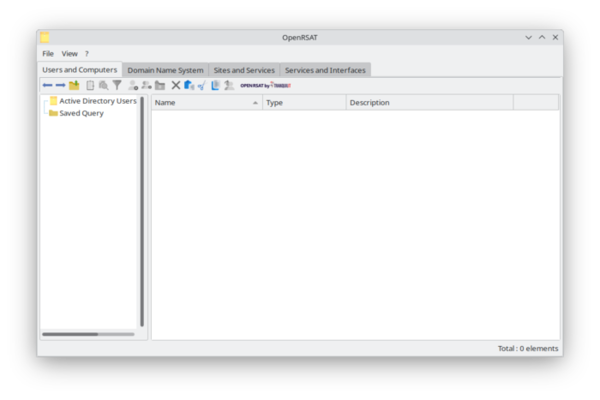
Task: Sort list by the Description column header
Action: 428,103
